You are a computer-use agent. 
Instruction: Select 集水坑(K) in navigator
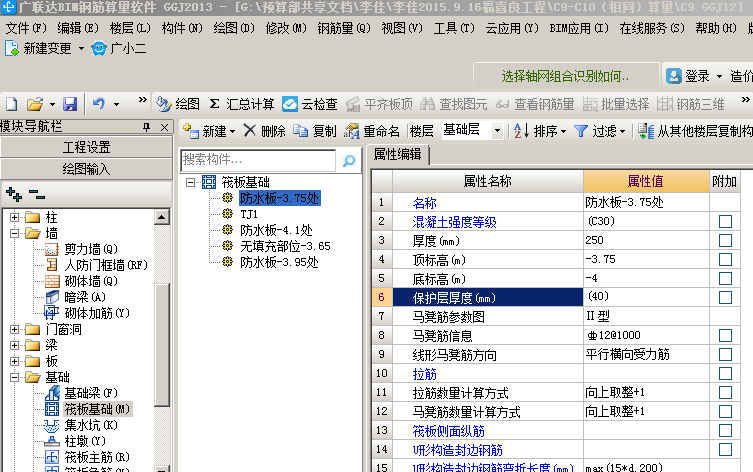[x=91, y=425]
